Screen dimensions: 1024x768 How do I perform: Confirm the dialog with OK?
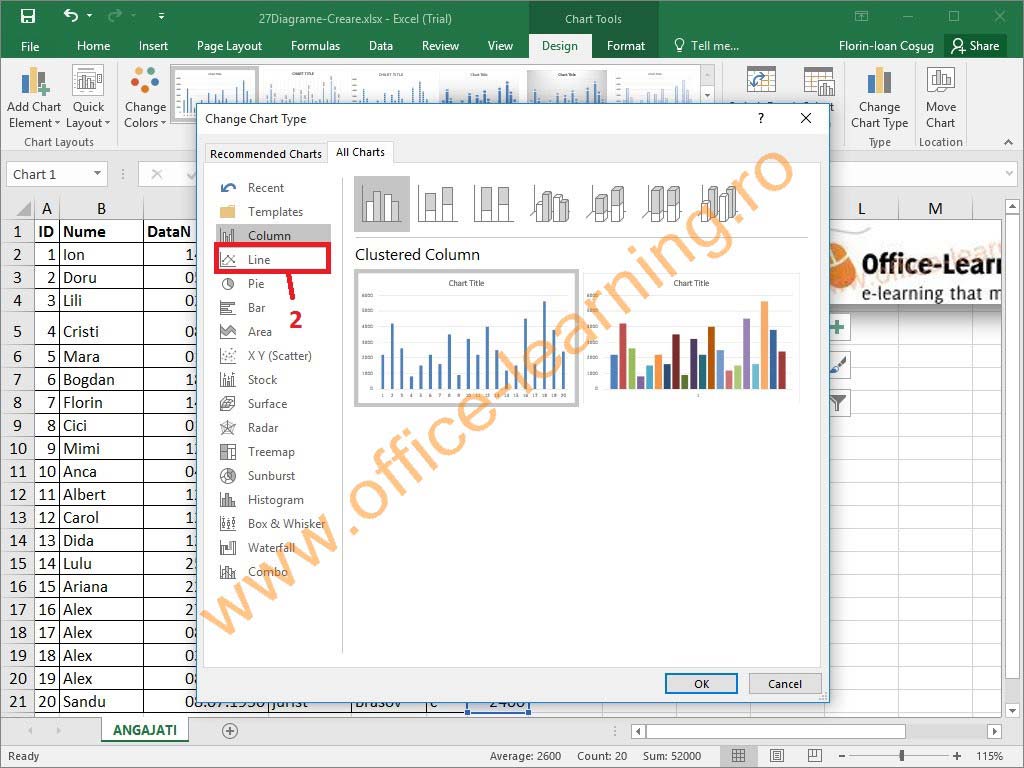tap(701, 684)
